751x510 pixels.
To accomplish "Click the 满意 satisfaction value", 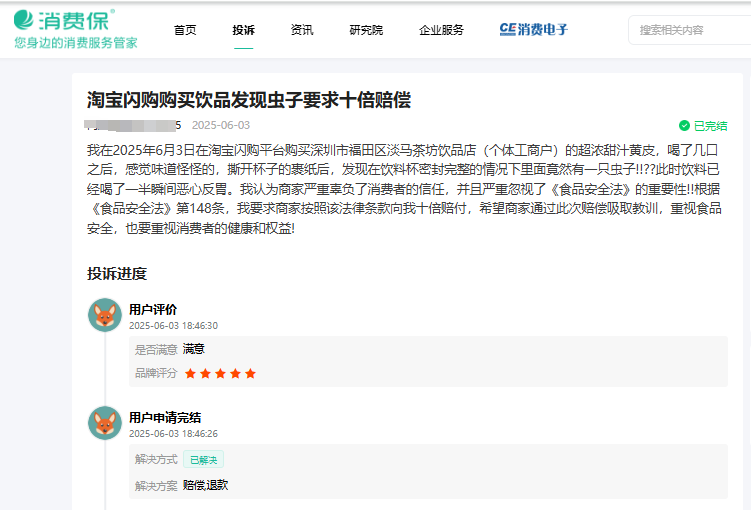I will point(193,349).
